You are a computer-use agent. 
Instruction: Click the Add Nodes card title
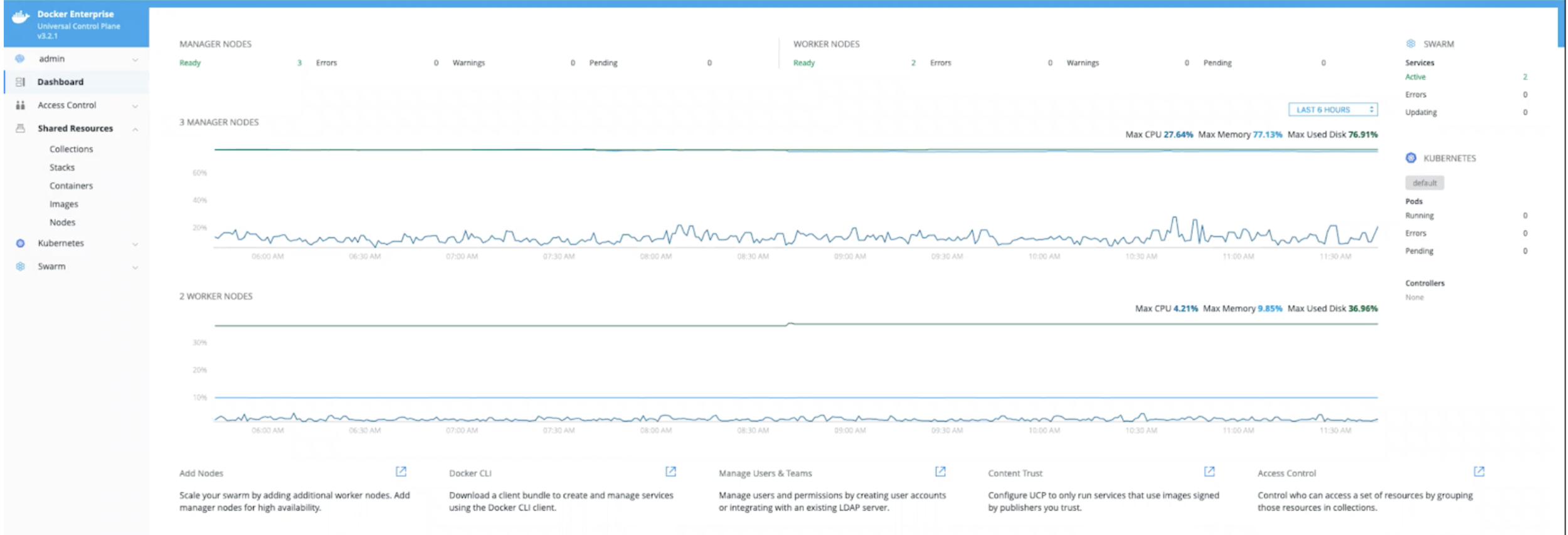pos(201,473)
